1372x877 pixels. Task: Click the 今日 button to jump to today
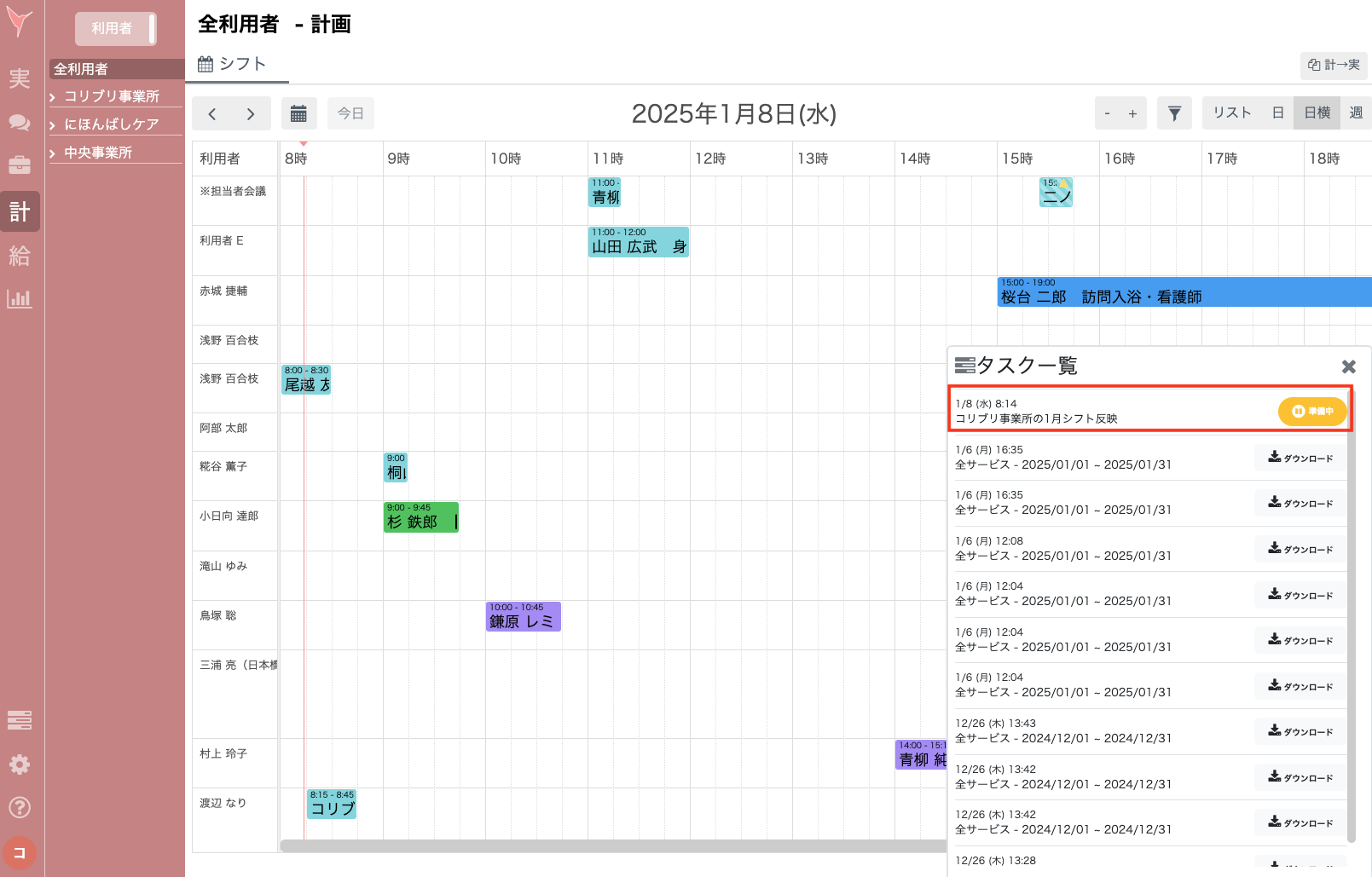click(x=350, y=113)
